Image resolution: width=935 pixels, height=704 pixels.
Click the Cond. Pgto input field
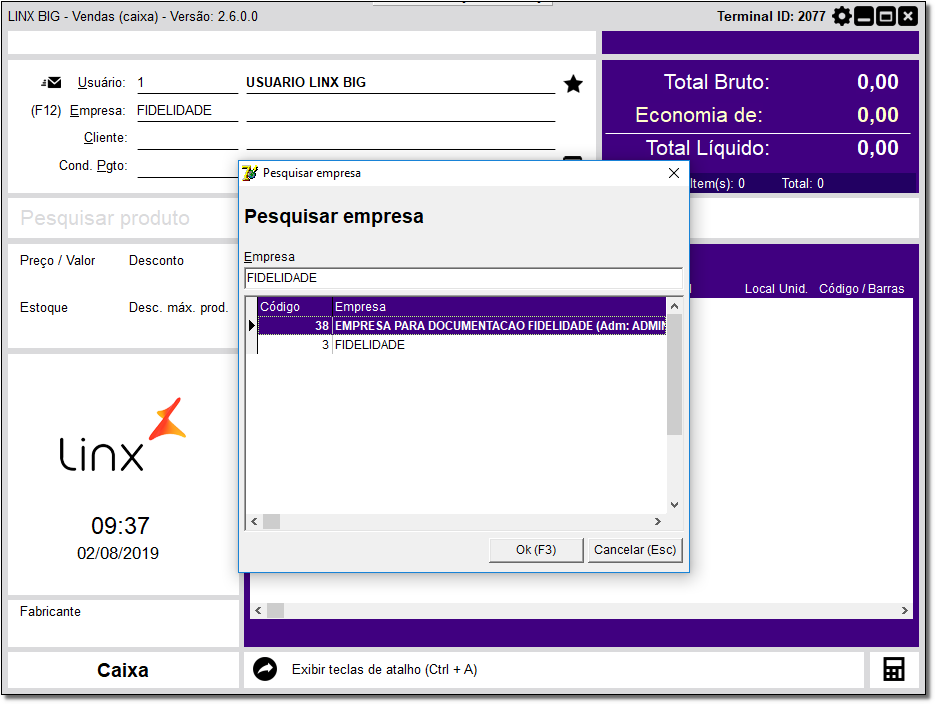[x=187, y=166]
